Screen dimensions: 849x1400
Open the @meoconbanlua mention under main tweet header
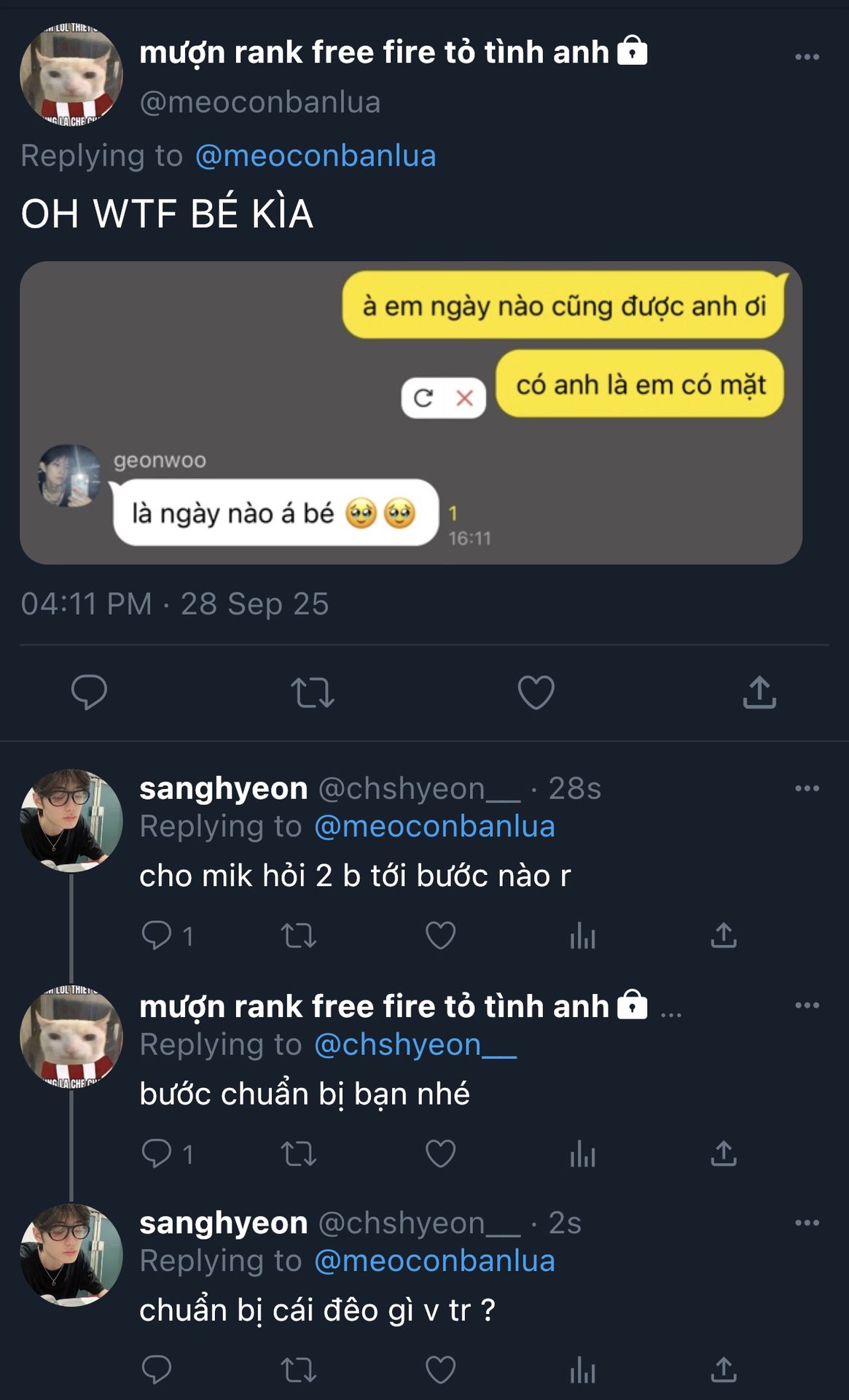(x=316, y=156)
